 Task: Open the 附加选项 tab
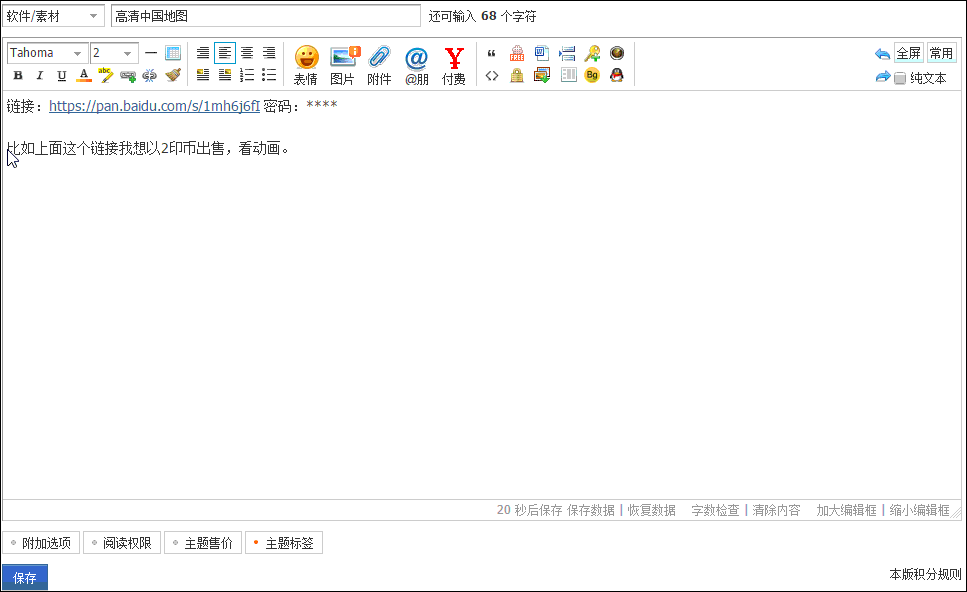click(41, 543)
